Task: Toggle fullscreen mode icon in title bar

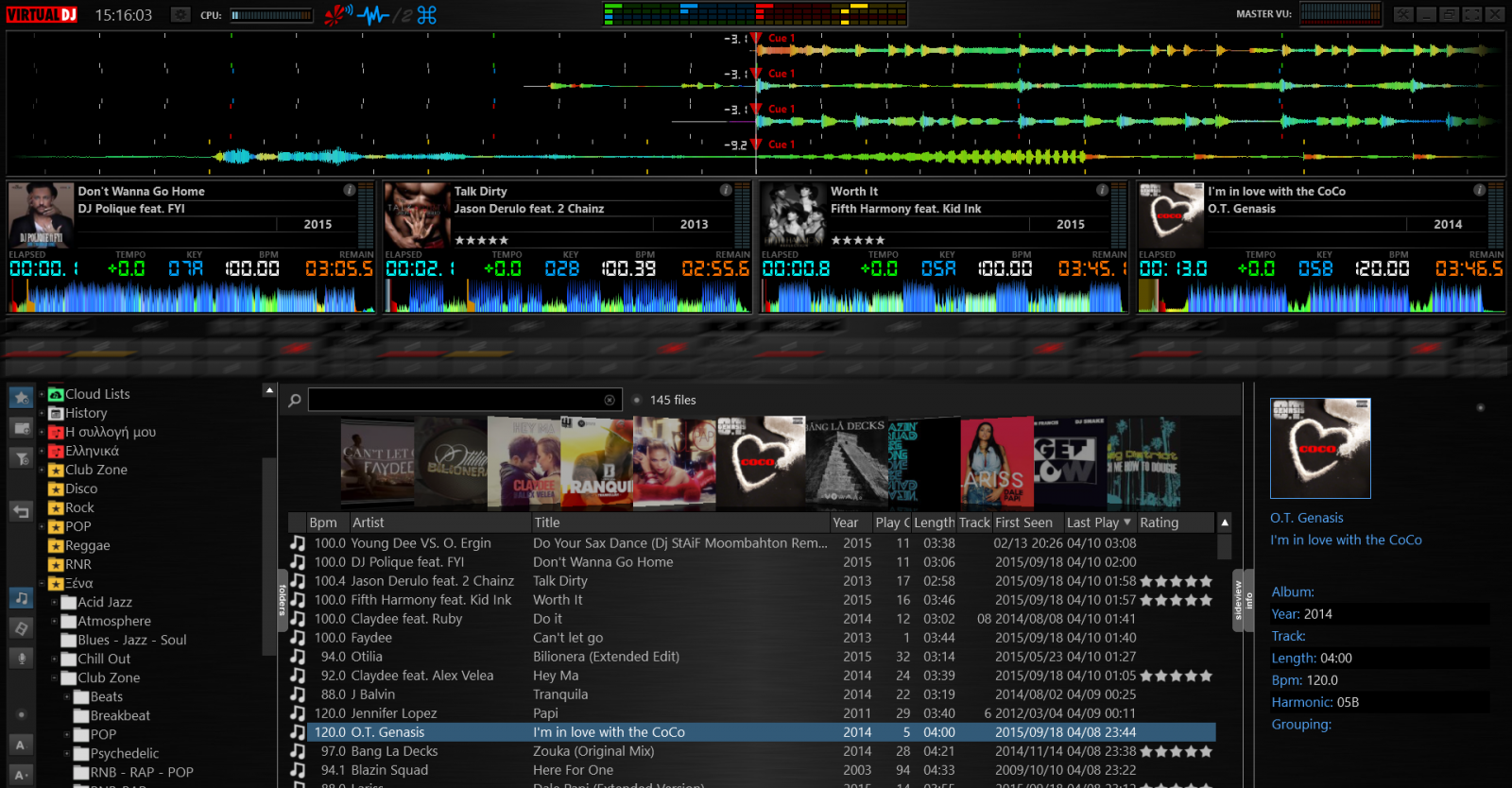Action: (1471, 14)
